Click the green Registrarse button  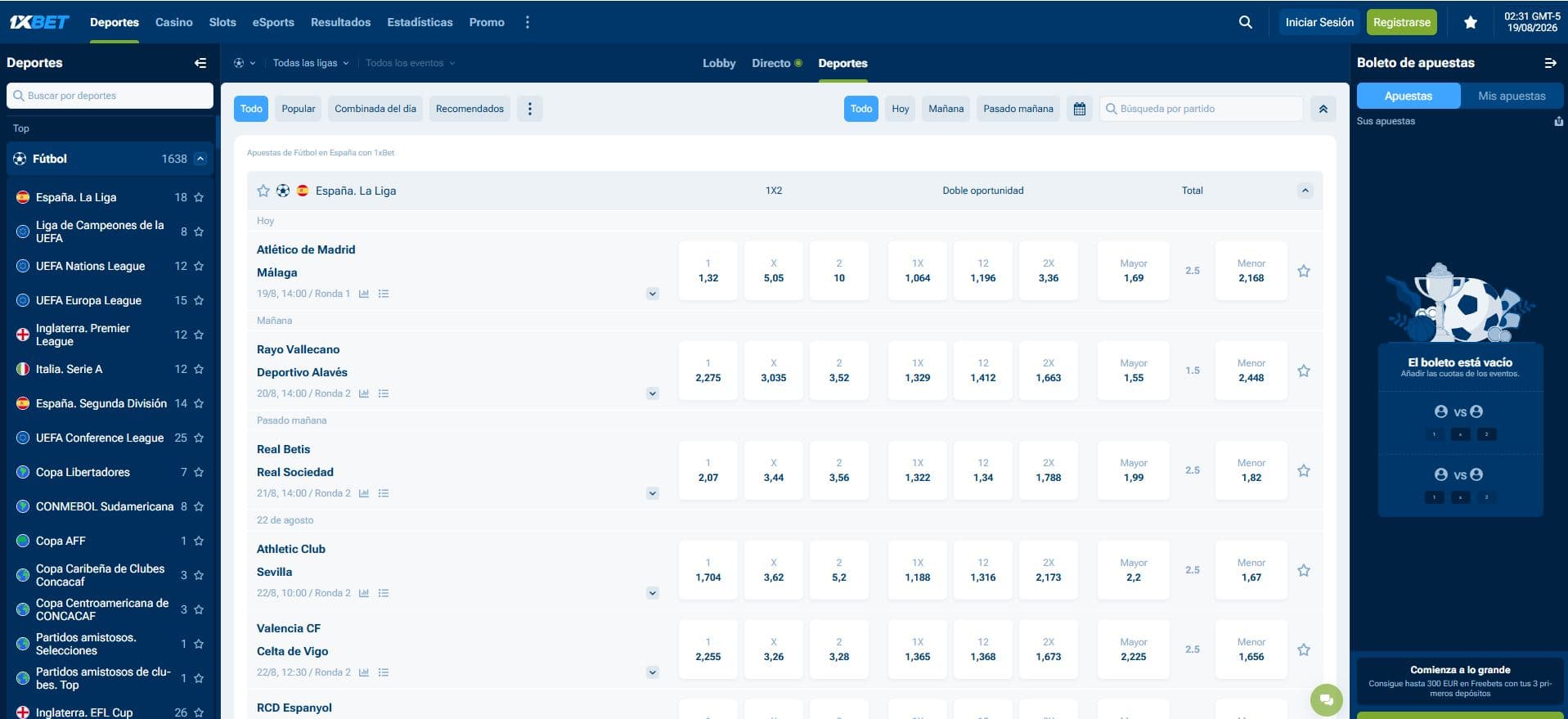(1402, 22)
